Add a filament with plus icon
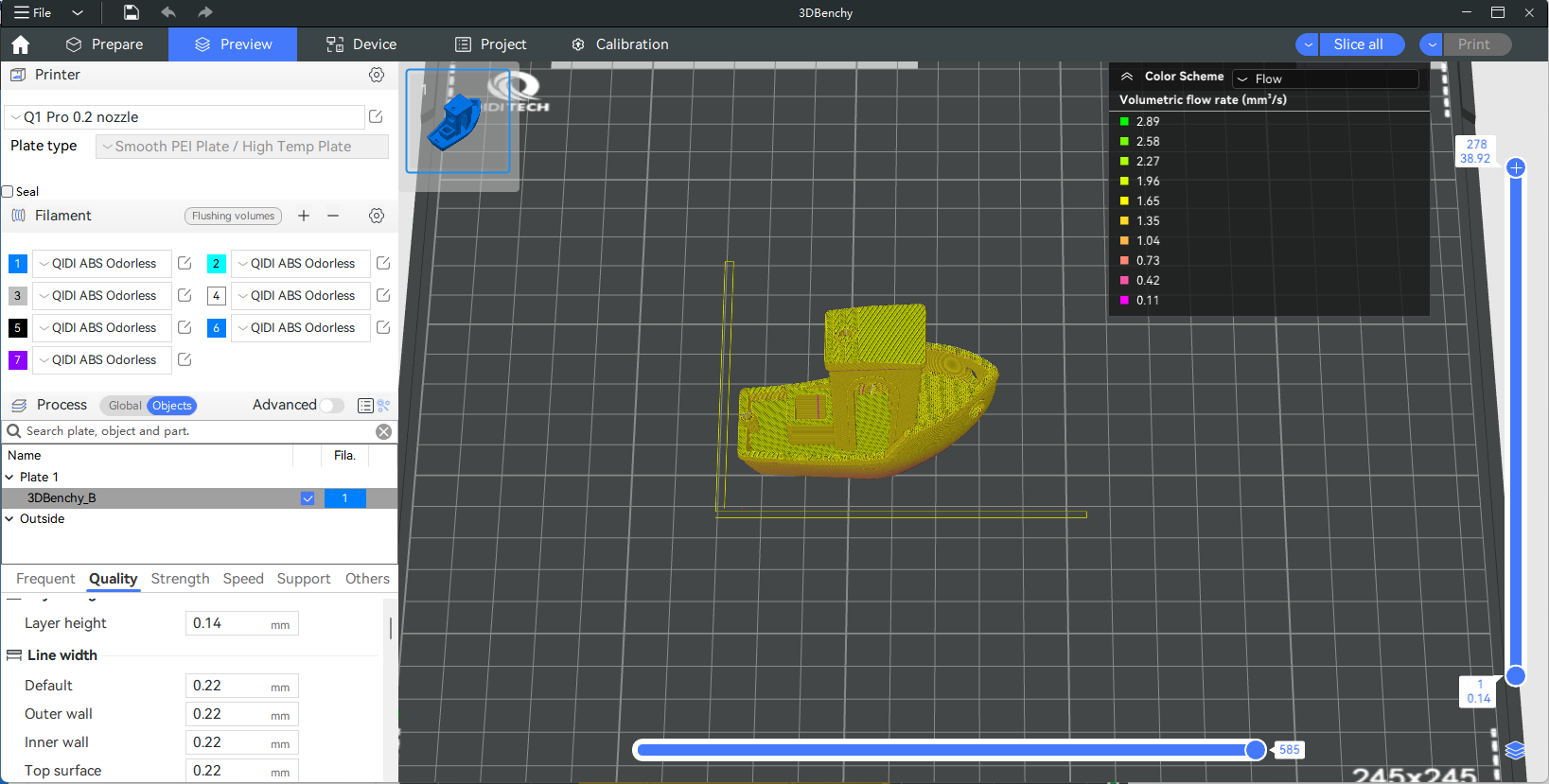The image size is (1549, 784). tap(304, 216)
